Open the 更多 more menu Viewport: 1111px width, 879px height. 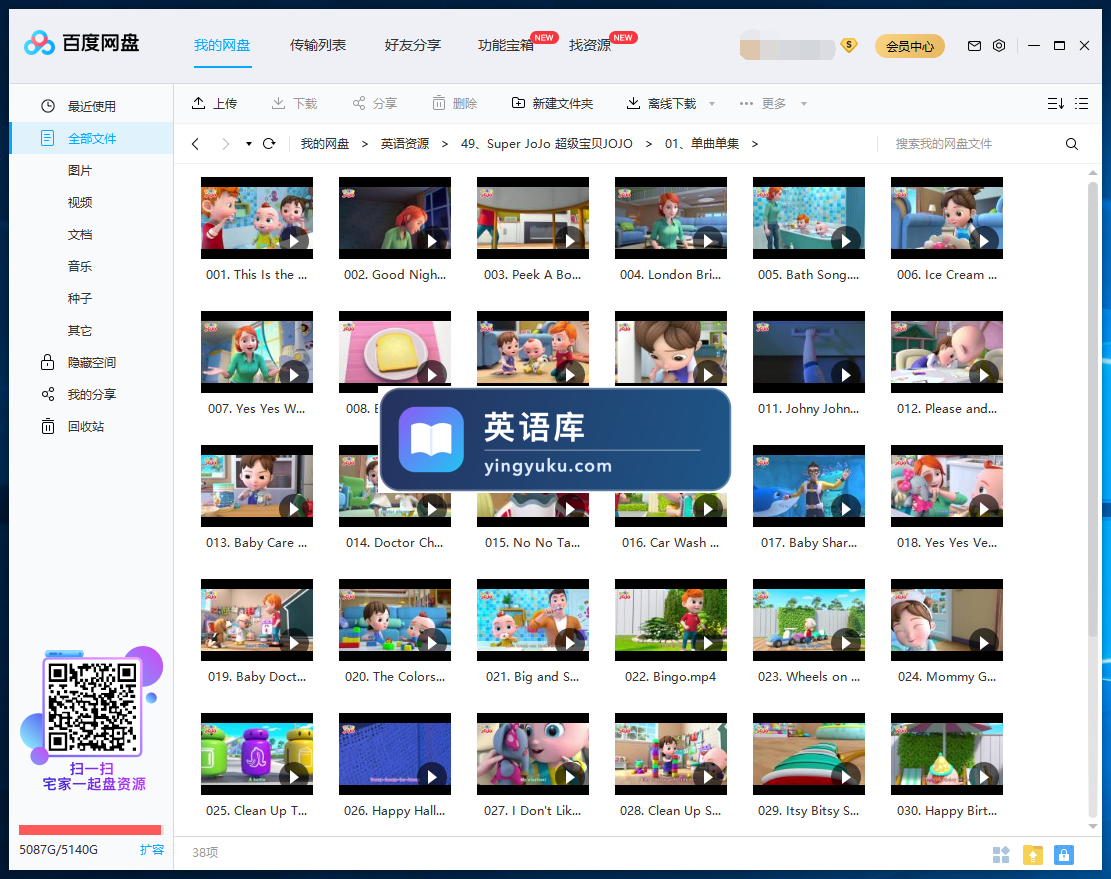coord(762,104)
